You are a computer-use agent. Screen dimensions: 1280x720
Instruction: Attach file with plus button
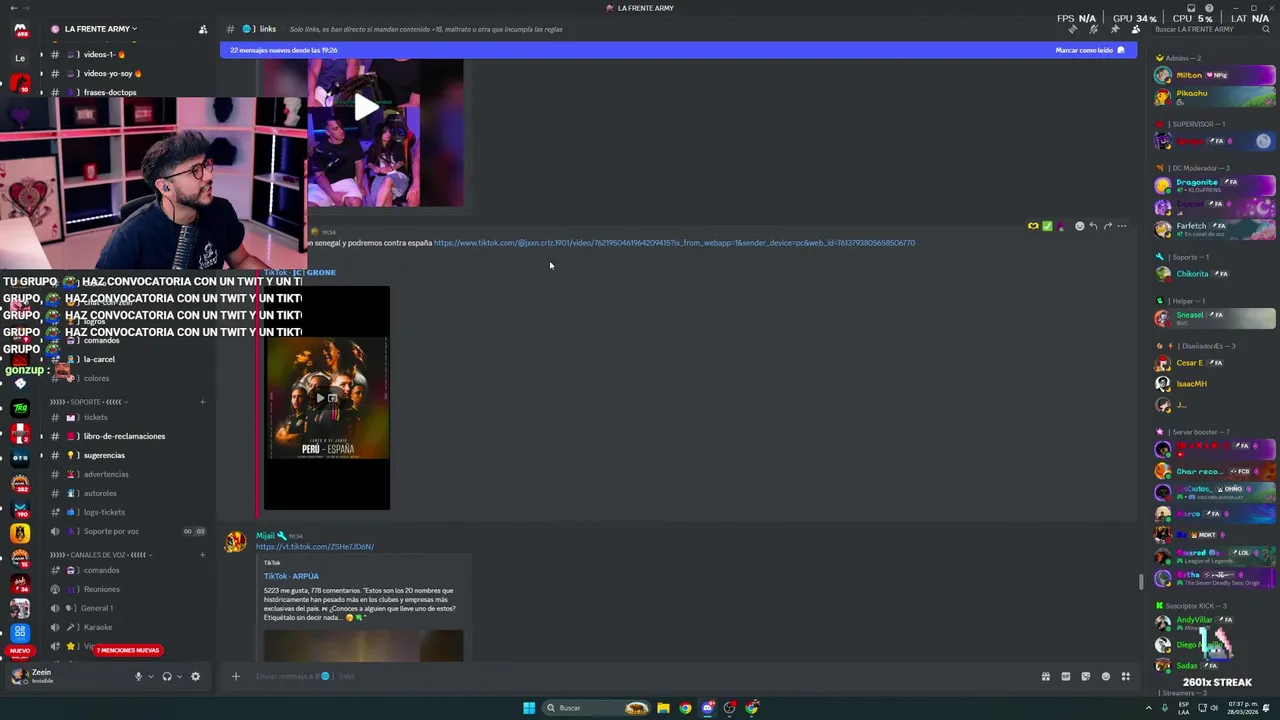pos(236,676)
